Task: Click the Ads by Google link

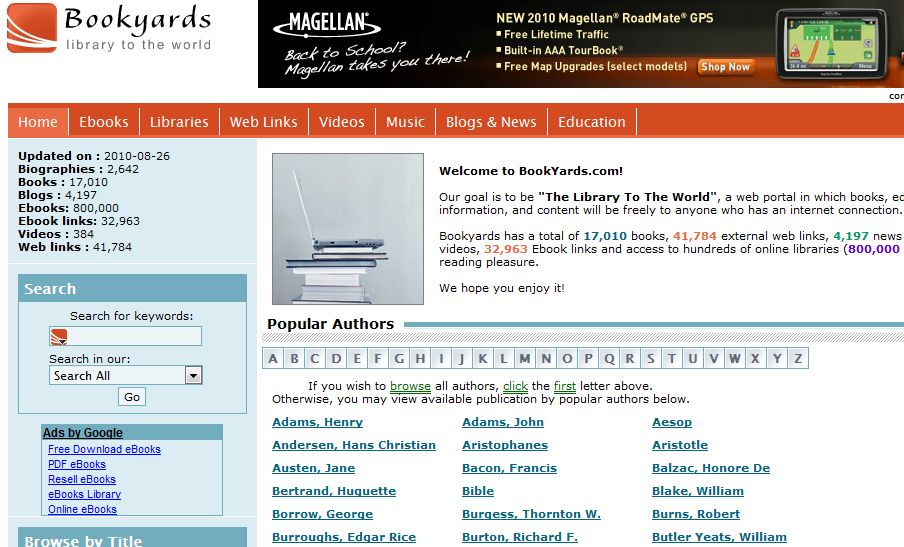Action: click(x=83, y=432)
